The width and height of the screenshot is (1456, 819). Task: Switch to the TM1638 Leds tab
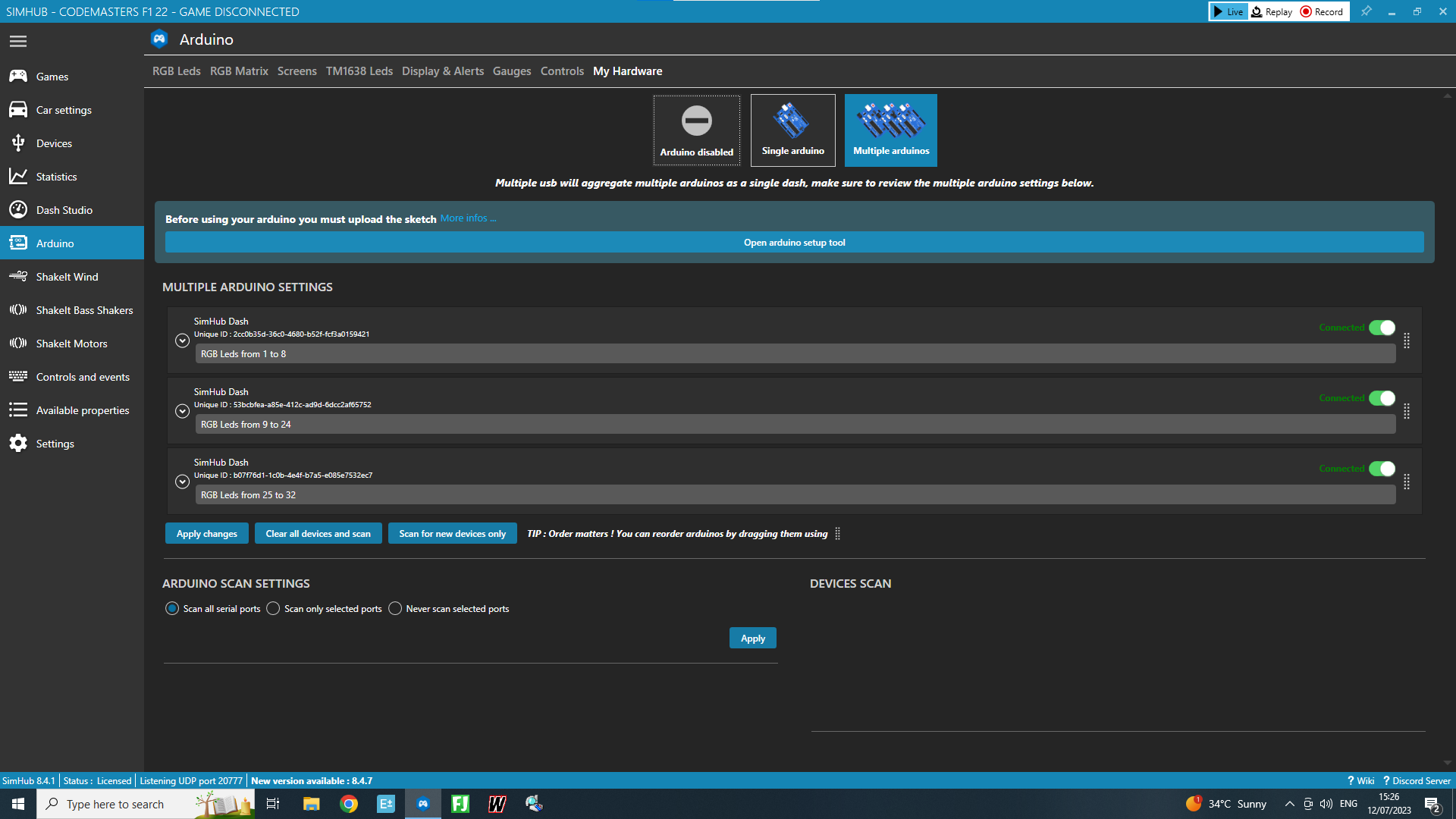coord(359,71)
